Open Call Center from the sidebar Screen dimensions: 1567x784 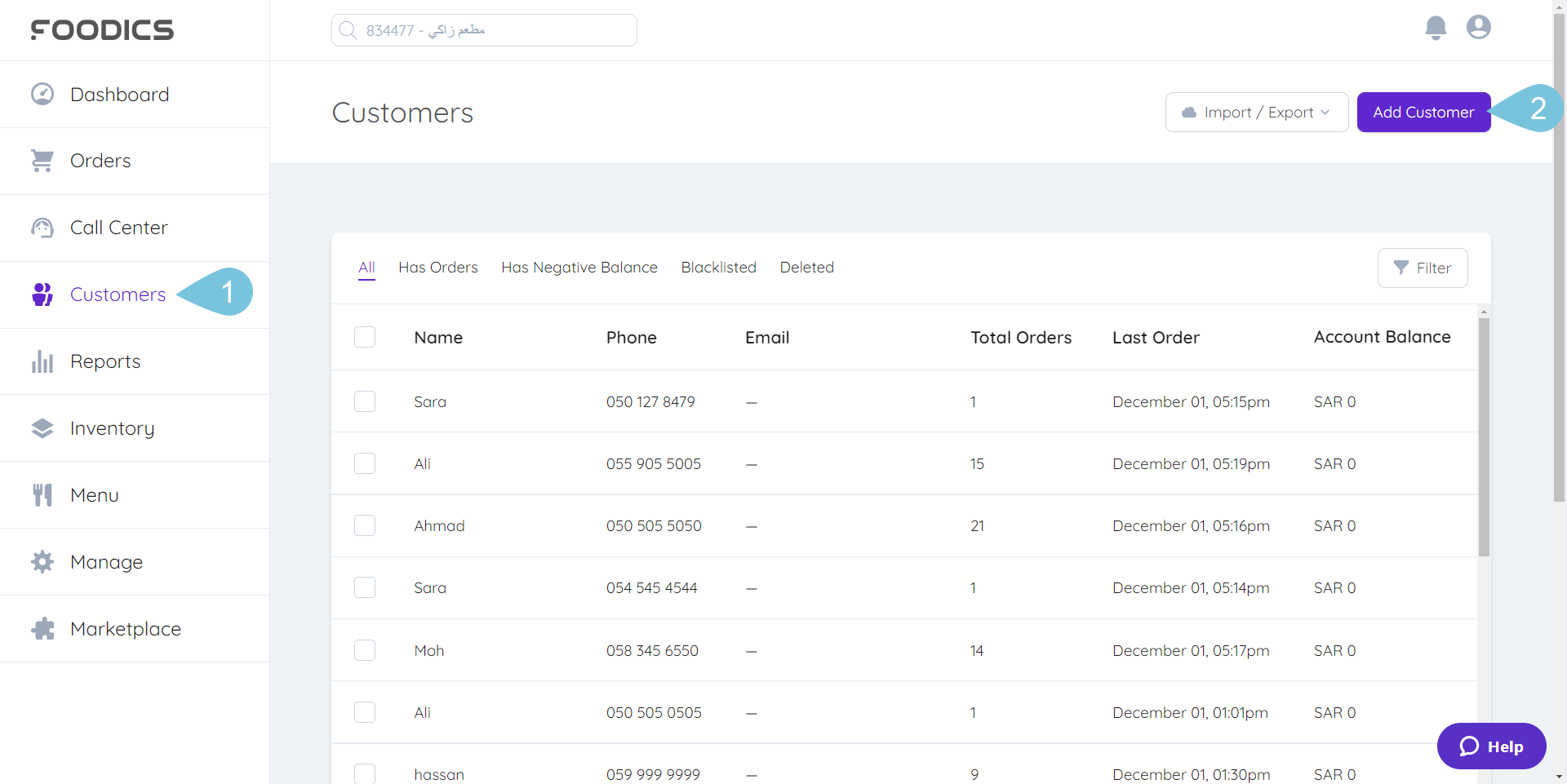41,228
